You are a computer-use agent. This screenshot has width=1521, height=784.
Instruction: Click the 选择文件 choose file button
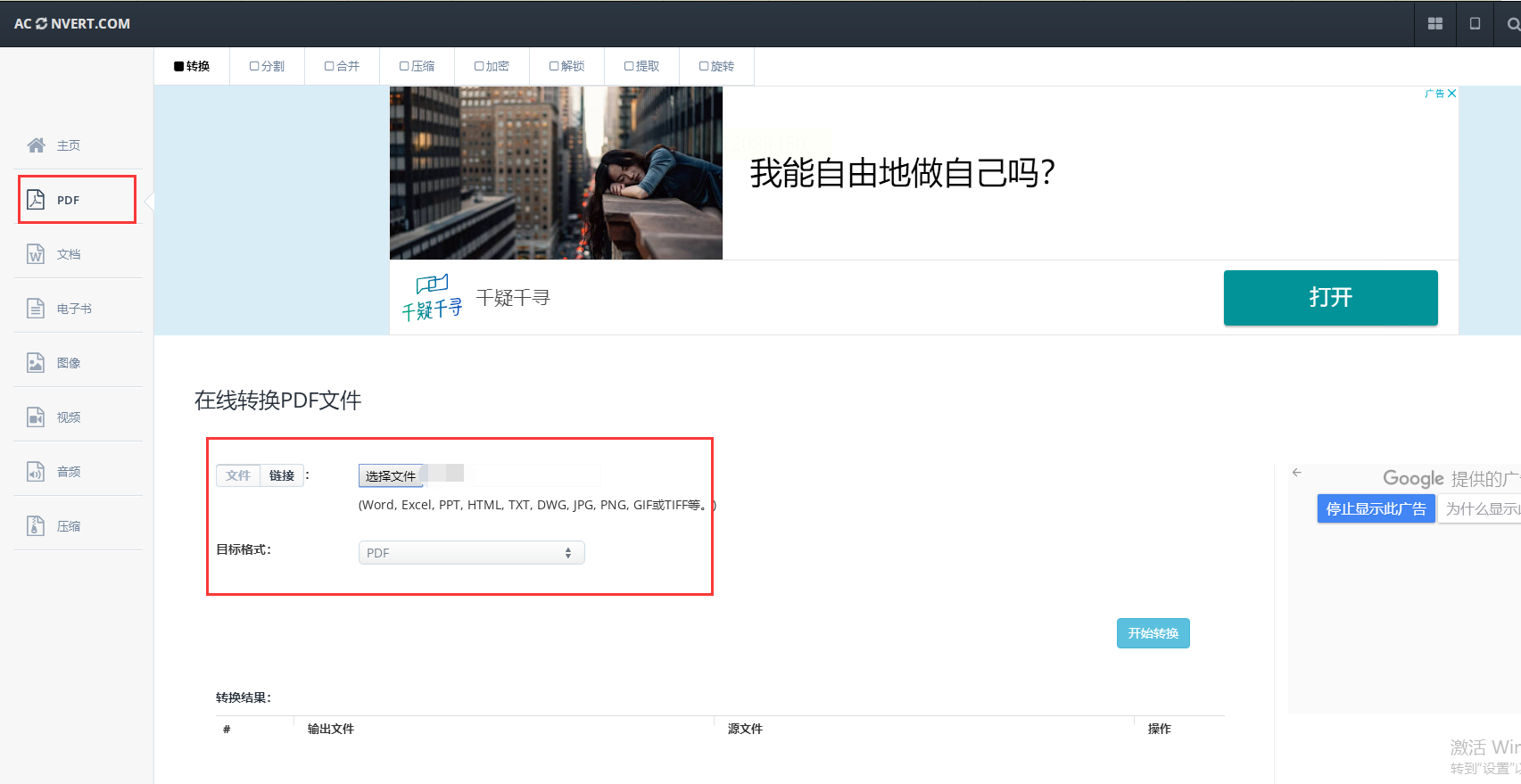[x=391, y=476]
